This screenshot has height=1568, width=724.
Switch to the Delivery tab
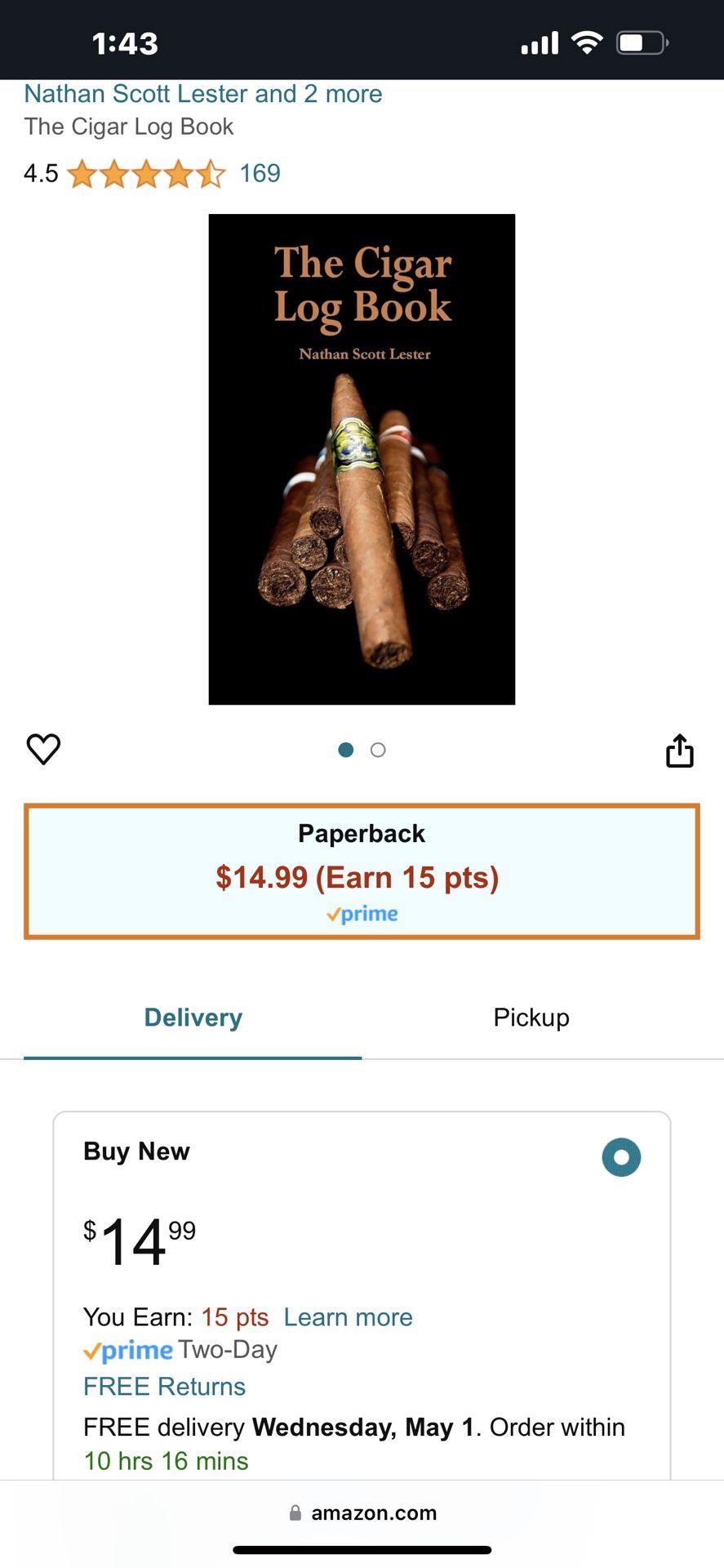tap(193, 1018)
